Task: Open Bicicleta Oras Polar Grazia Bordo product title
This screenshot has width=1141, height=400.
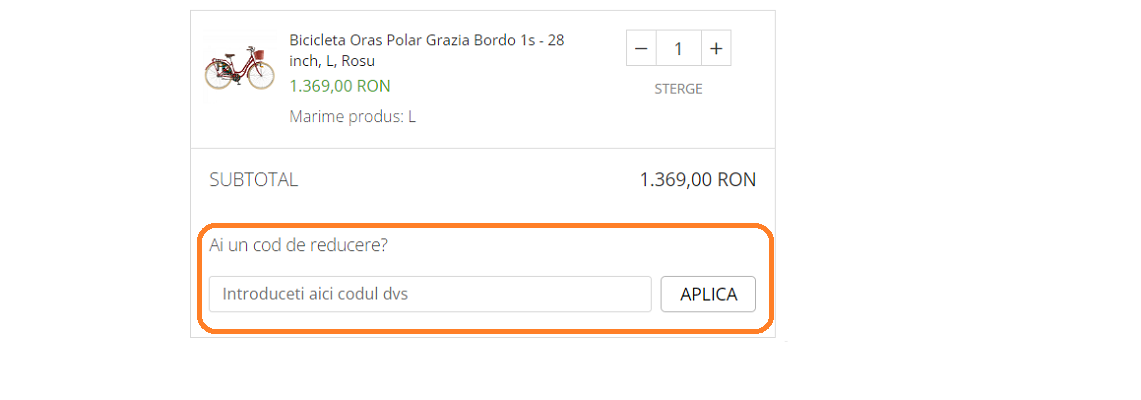Action: point(426,40)
